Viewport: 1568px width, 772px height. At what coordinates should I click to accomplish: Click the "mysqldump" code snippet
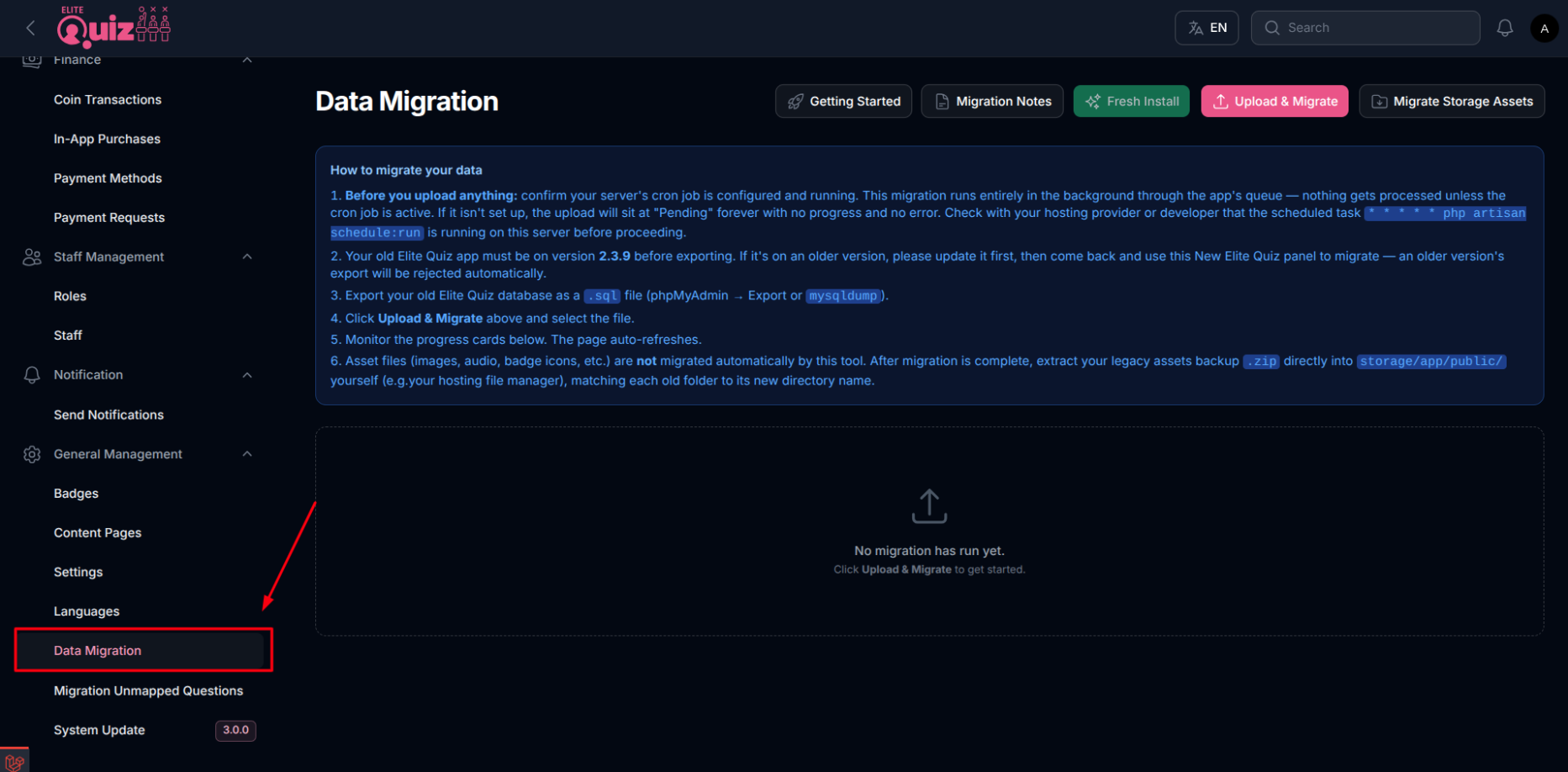click(843, 296)
